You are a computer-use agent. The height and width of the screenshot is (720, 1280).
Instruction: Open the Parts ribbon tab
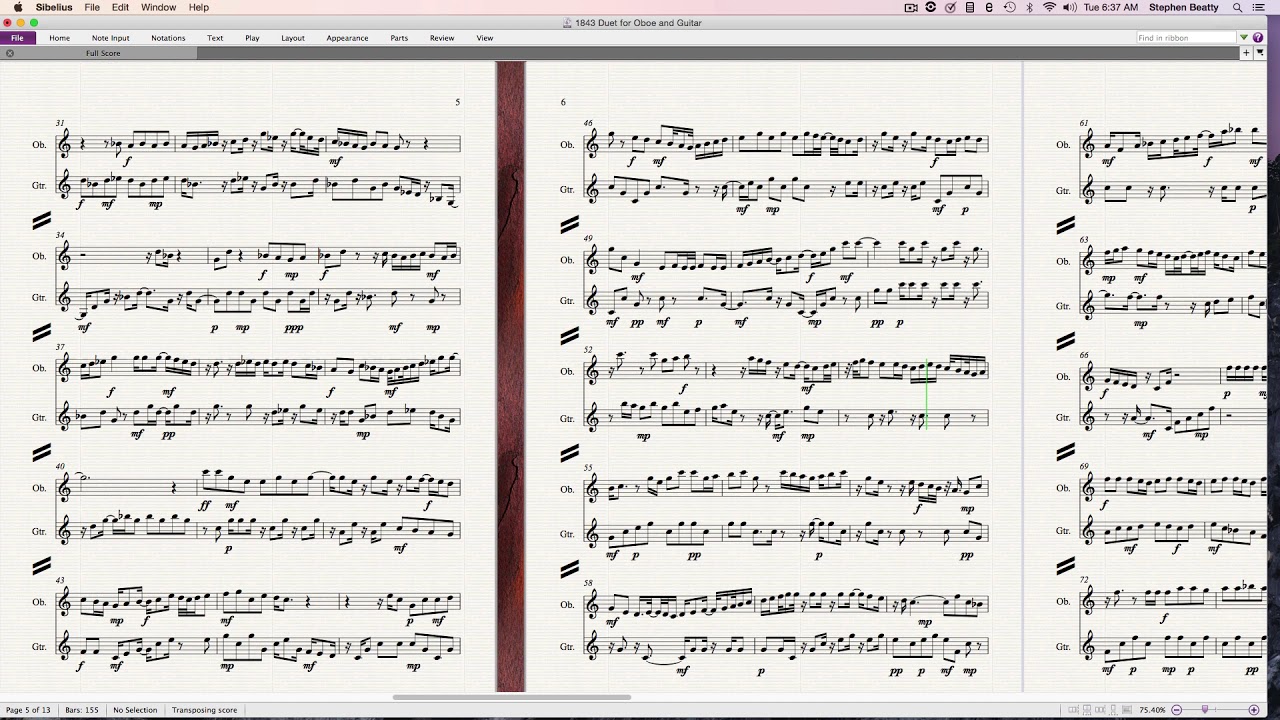pyautogui.click(x=399, y=38)
